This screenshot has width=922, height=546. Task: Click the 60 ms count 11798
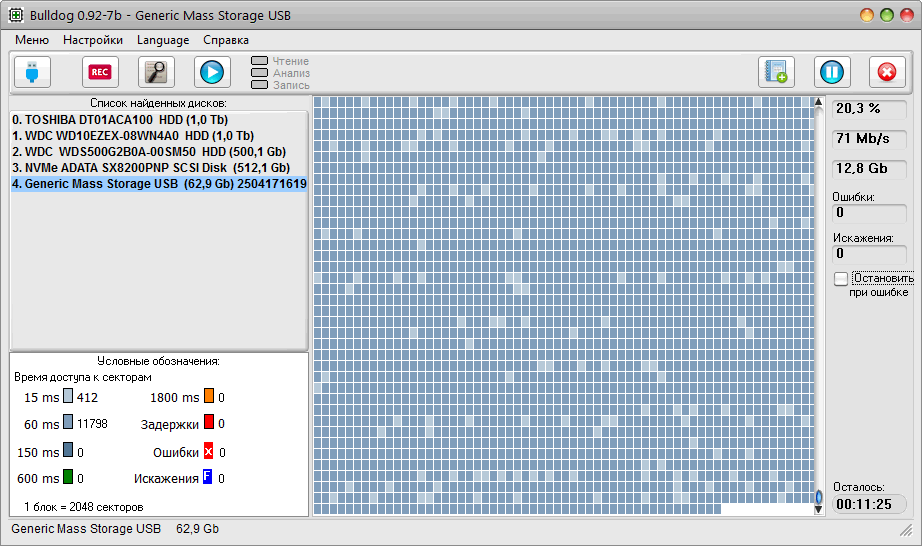pos(92,424)
